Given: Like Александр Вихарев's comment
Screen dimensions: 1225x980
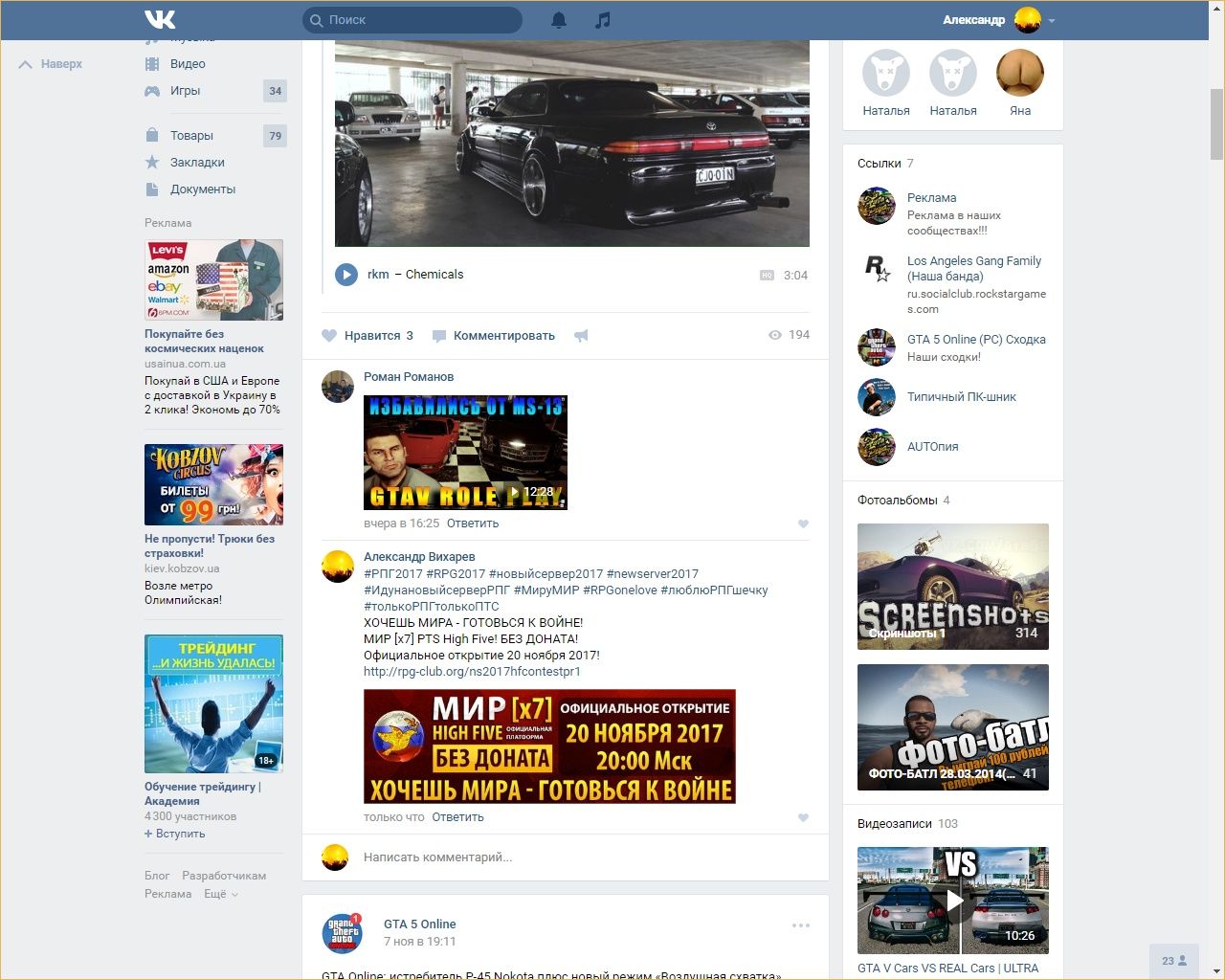Looking at the screenshot, I should (803, 817).
